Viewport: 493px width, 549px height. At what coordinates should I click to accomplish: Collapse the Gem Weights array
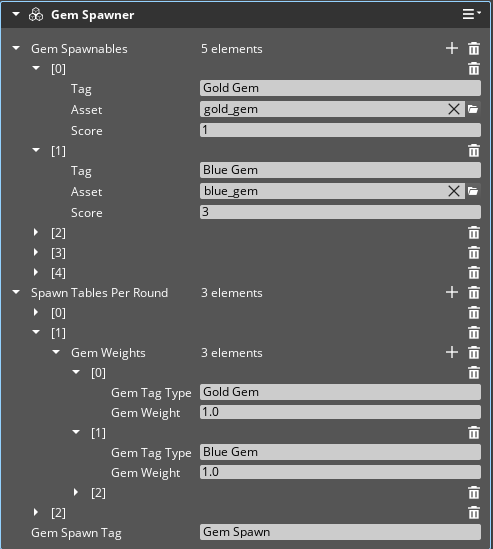[x=56, y=352]
